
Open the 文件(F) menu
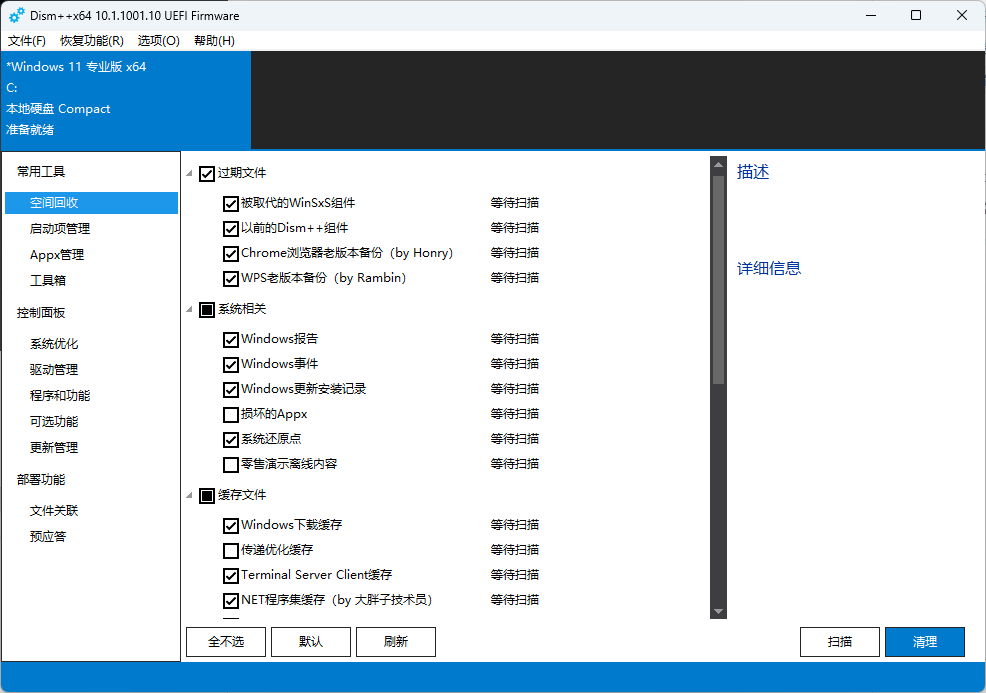click(27, 41)
